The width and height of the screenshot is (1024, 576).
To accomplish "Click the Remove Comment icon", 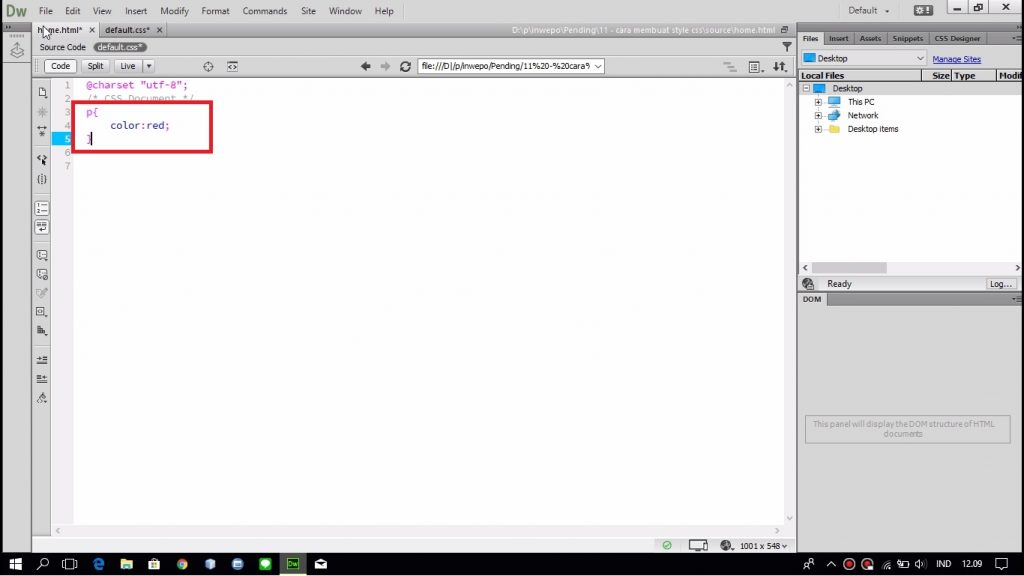I will [42, 274].
